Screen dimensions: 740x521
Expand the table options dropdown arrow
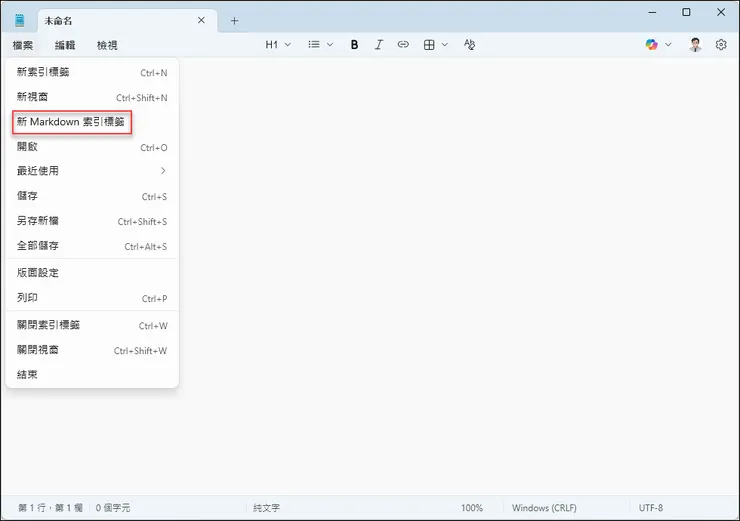445,45
